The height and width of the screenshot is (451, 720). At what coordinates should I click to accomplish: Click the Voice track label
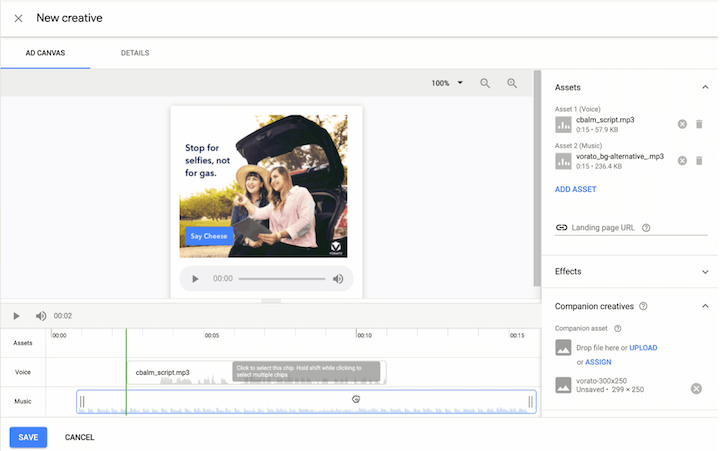[22, 372]
